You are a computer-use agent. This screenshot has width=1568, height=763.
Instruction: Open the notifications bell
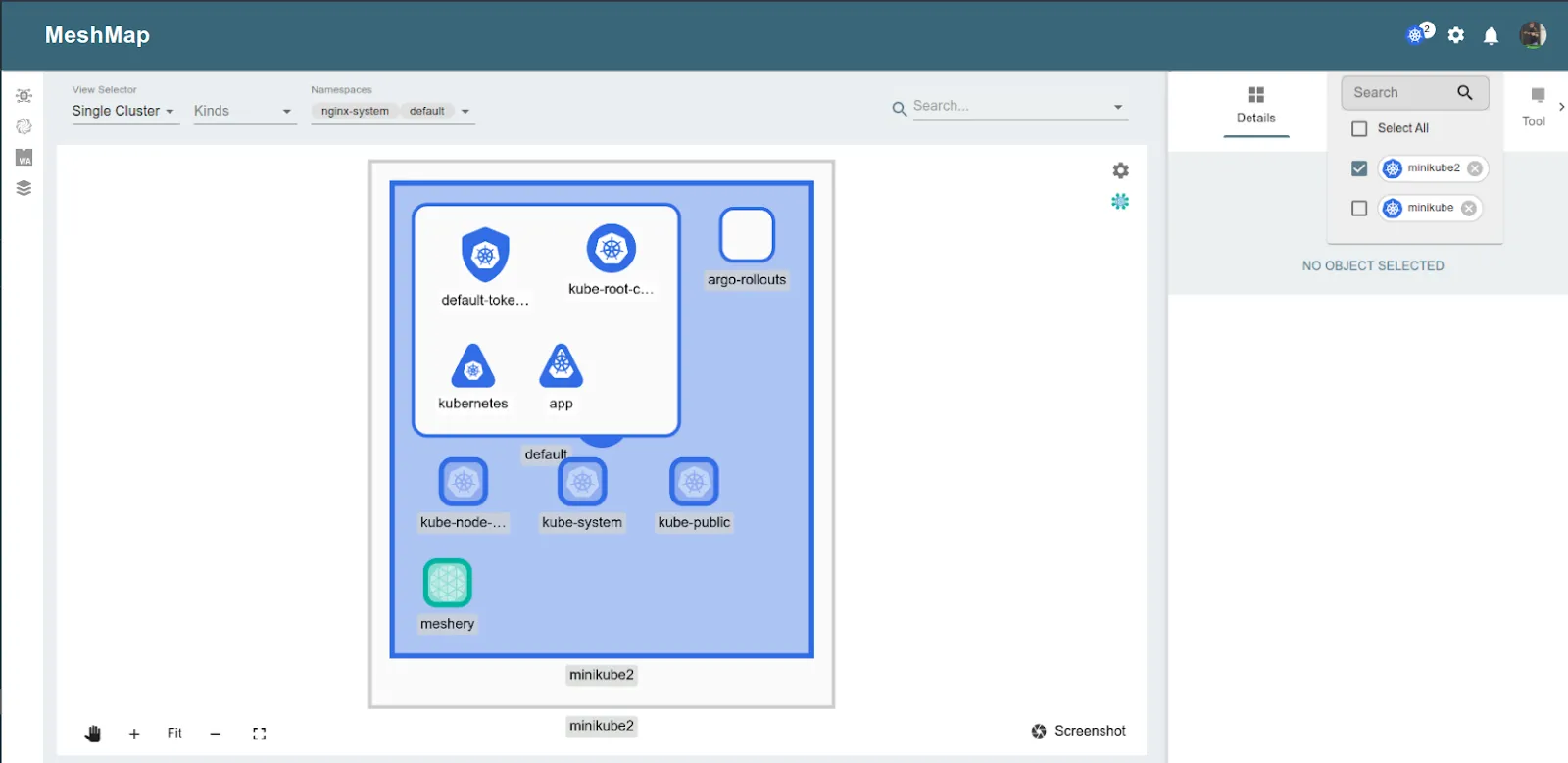(x=1491, y=36)
